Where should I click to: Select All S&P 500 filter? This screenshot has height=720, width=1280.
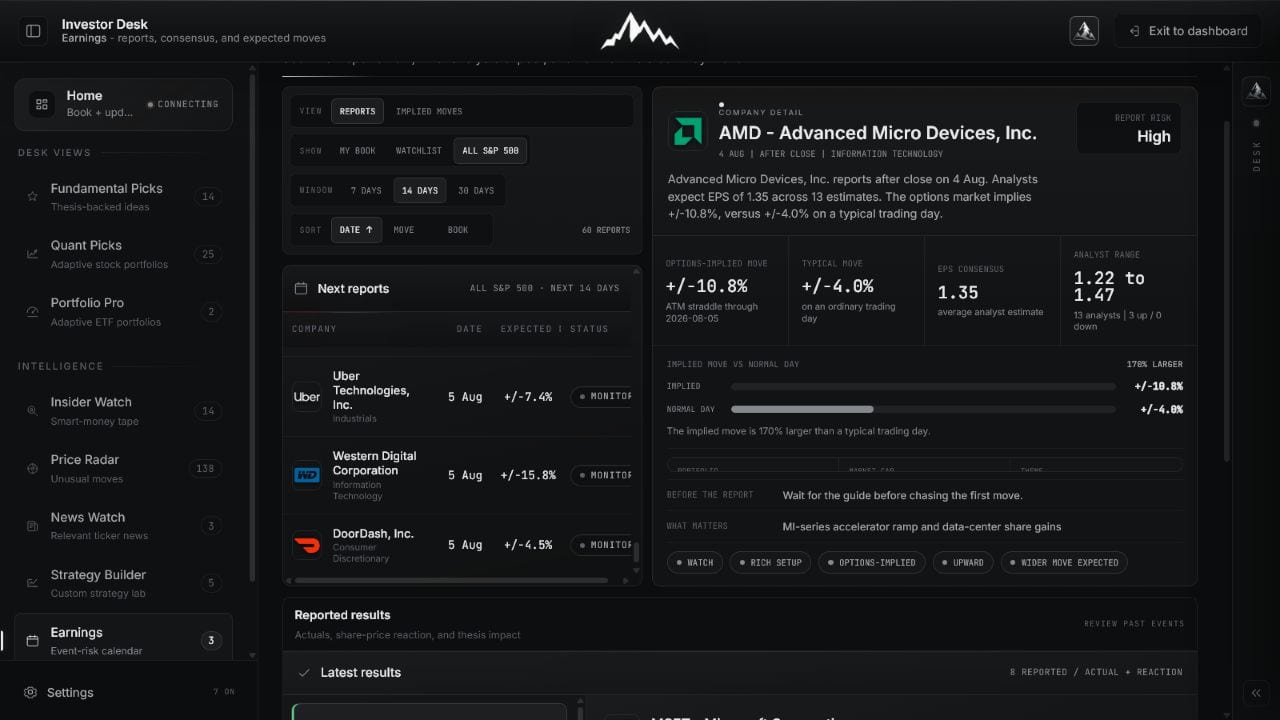(x=490, y=151)
